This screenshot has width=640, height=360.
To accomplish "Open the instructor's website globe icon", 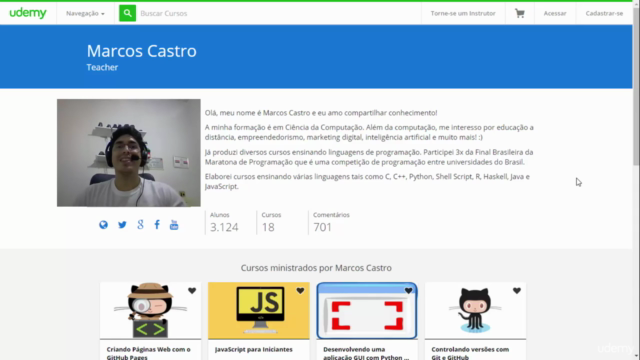I will (103, 225).
